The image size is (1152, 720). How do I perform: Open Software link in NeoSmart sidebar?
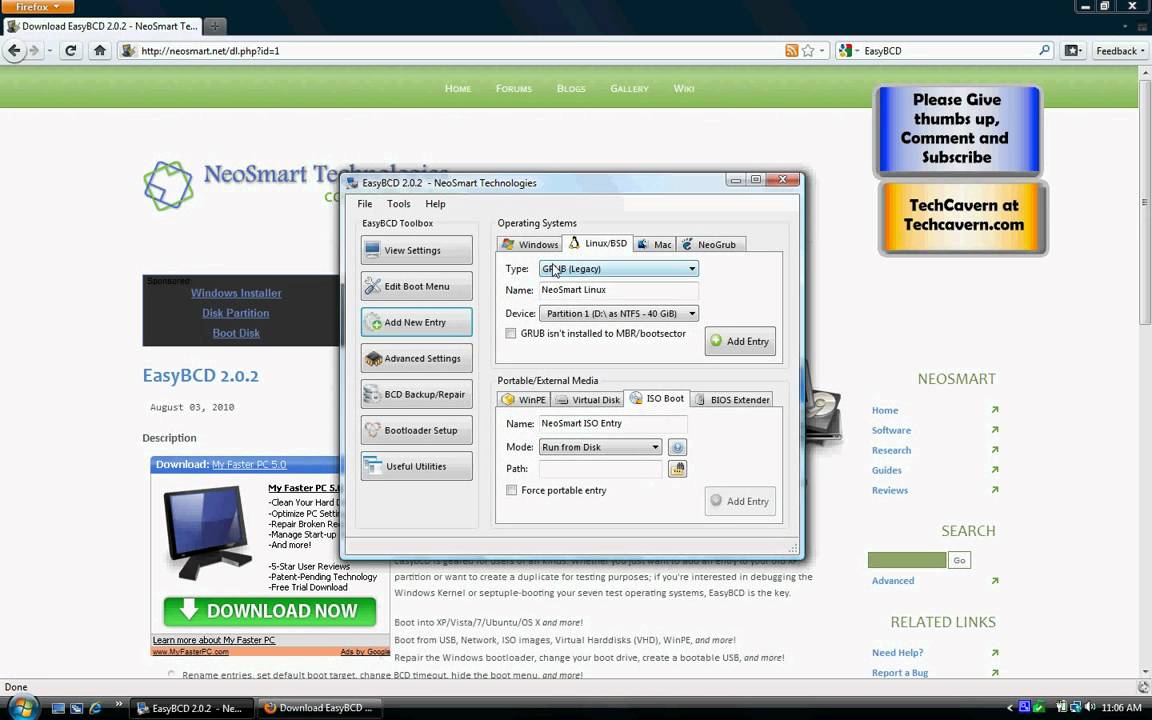tap(891, 431)
